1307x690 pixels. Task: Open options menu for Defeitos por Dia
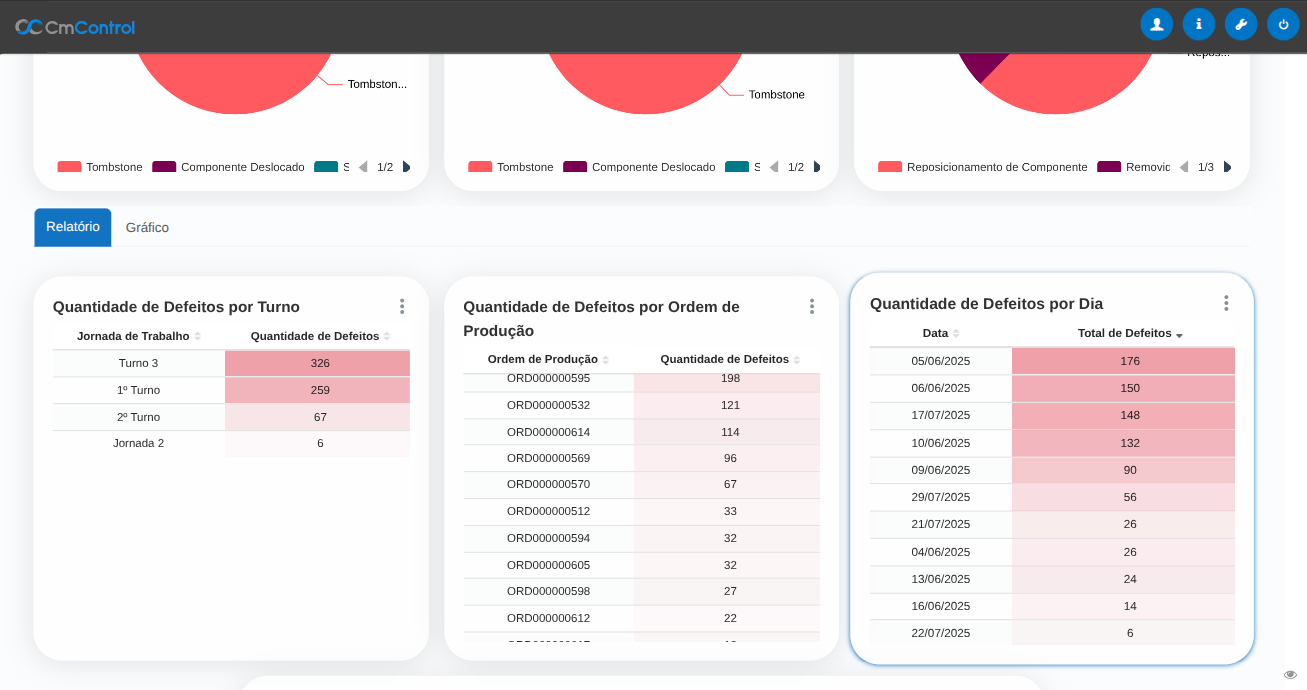pos(1225,303)
